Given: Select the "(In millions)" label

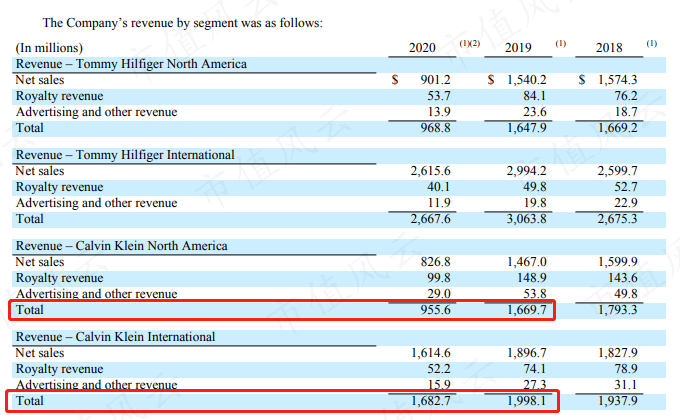Looking at the screenshot, I should coord(50,48).
